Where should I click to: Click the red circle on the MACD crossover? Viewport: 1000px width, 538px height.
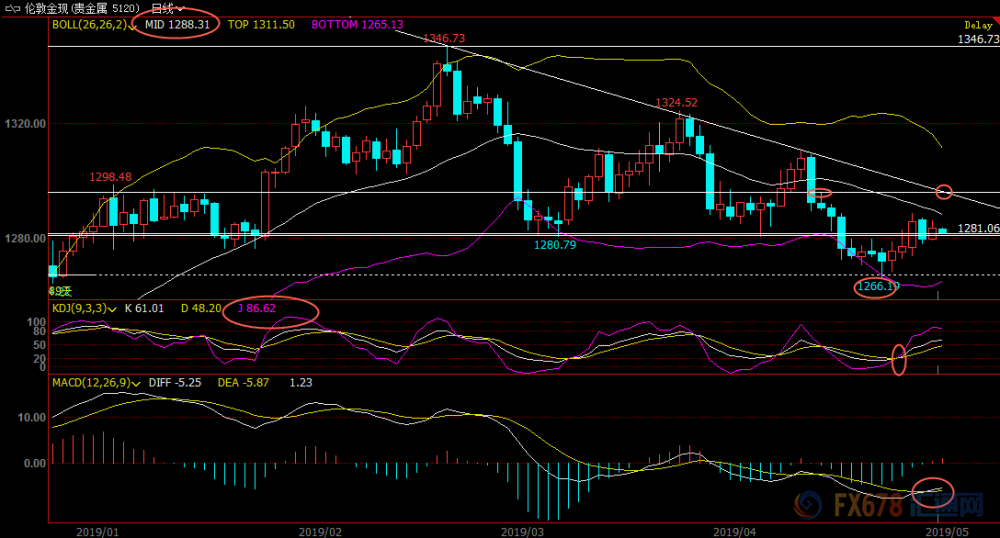click(932, 491)
